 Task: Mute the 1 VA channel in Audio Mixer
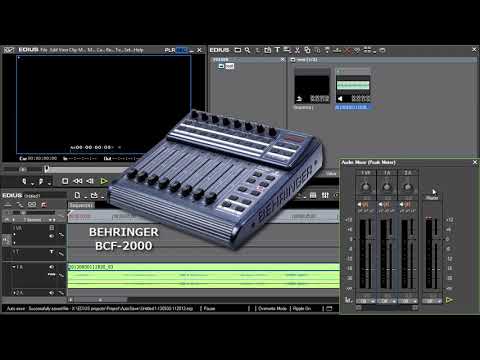[363, 204]
